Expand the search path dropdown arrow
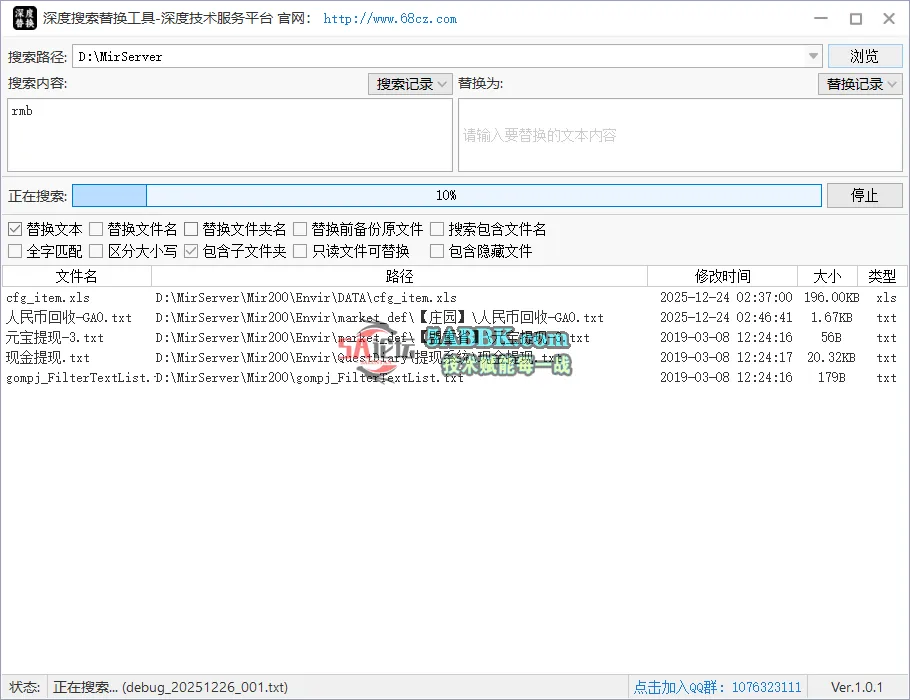Screen dimensions: 910x700 [814, 57]
